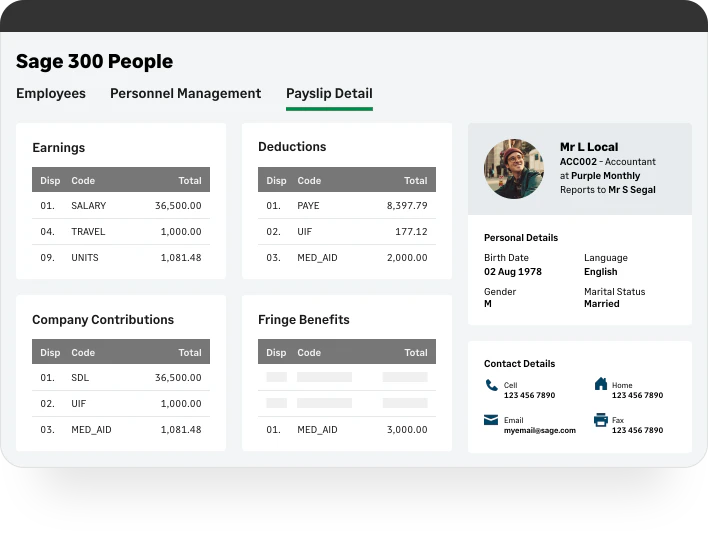Select MED_AID in Company Contributions
The height and width of the screenshot is (537, 708).
(x=91, y=430)
